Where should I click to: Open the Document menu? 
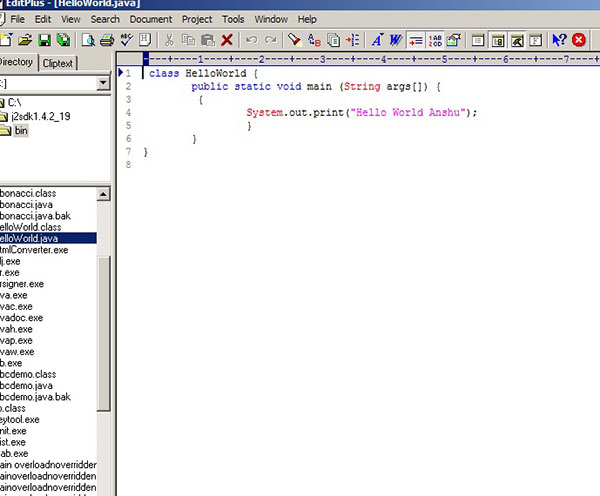coord(151,19)
